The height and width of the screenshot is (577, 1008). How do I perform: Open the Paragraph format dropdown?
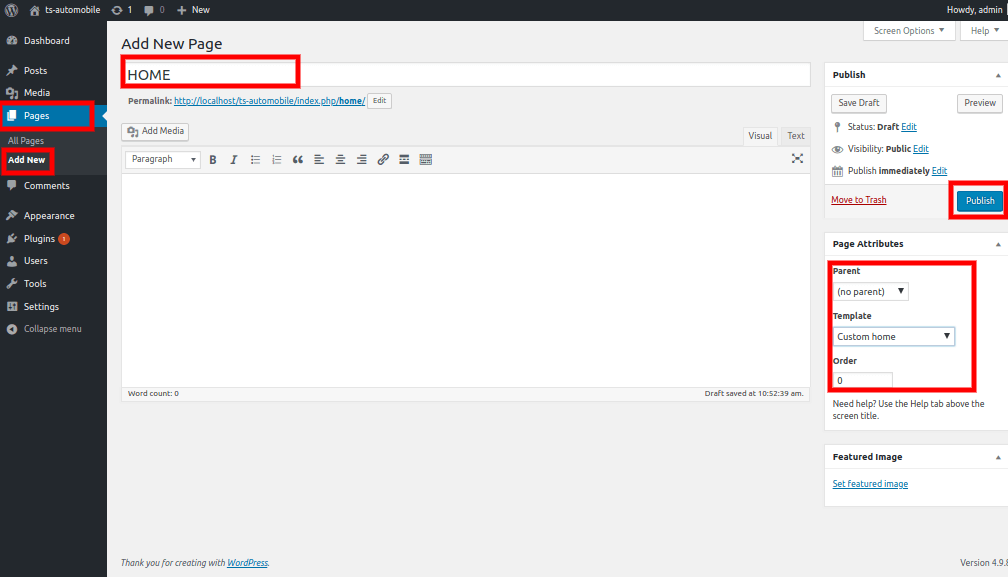(x=162, y=160)
